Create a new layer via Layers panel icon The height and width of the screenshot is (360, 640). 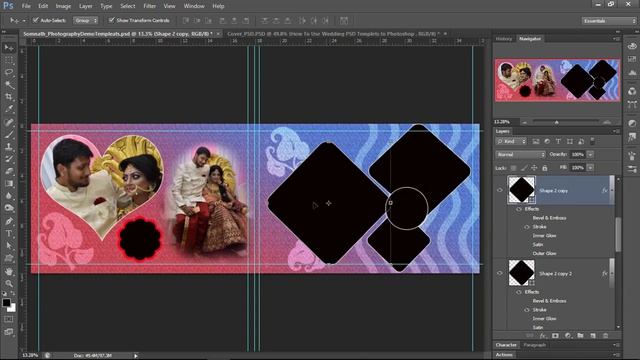pyautogui.click(x=593, y=336)
